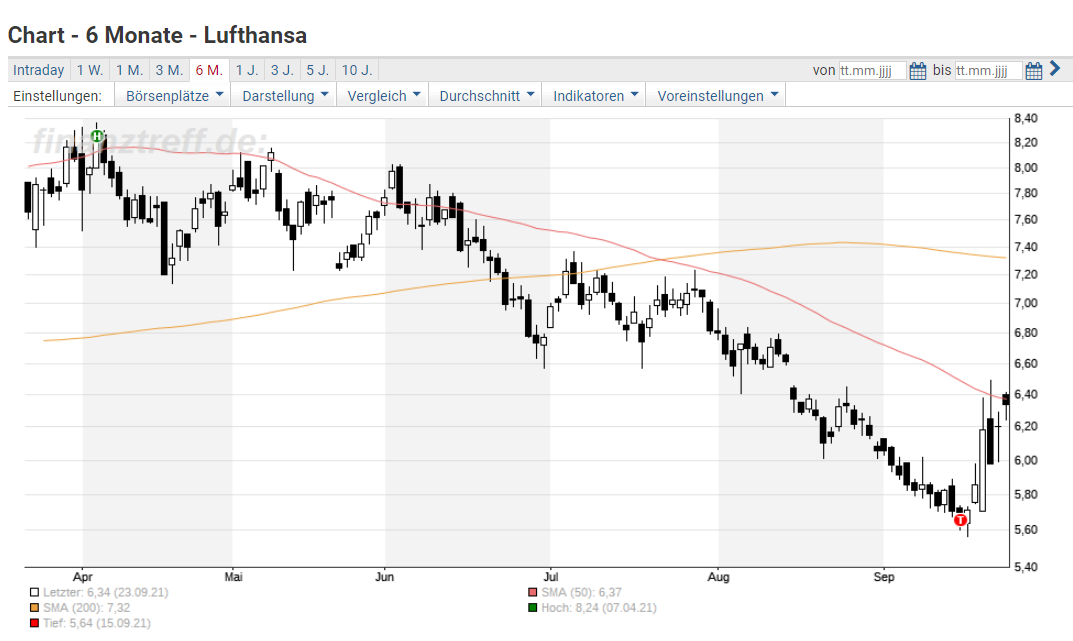This screenshot has width=1073, height=641.
Task: Select the 6 M. timeframe tab
Action: 209,70
